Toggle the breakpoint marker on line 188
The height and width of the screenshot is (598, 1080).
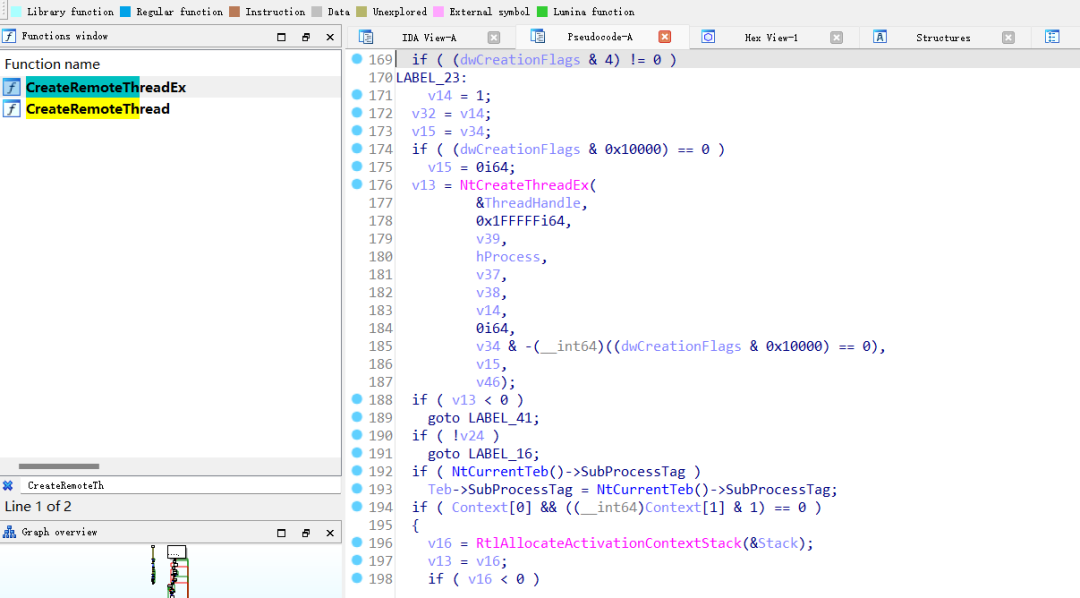pyautogui.click(x=356, y=399)
